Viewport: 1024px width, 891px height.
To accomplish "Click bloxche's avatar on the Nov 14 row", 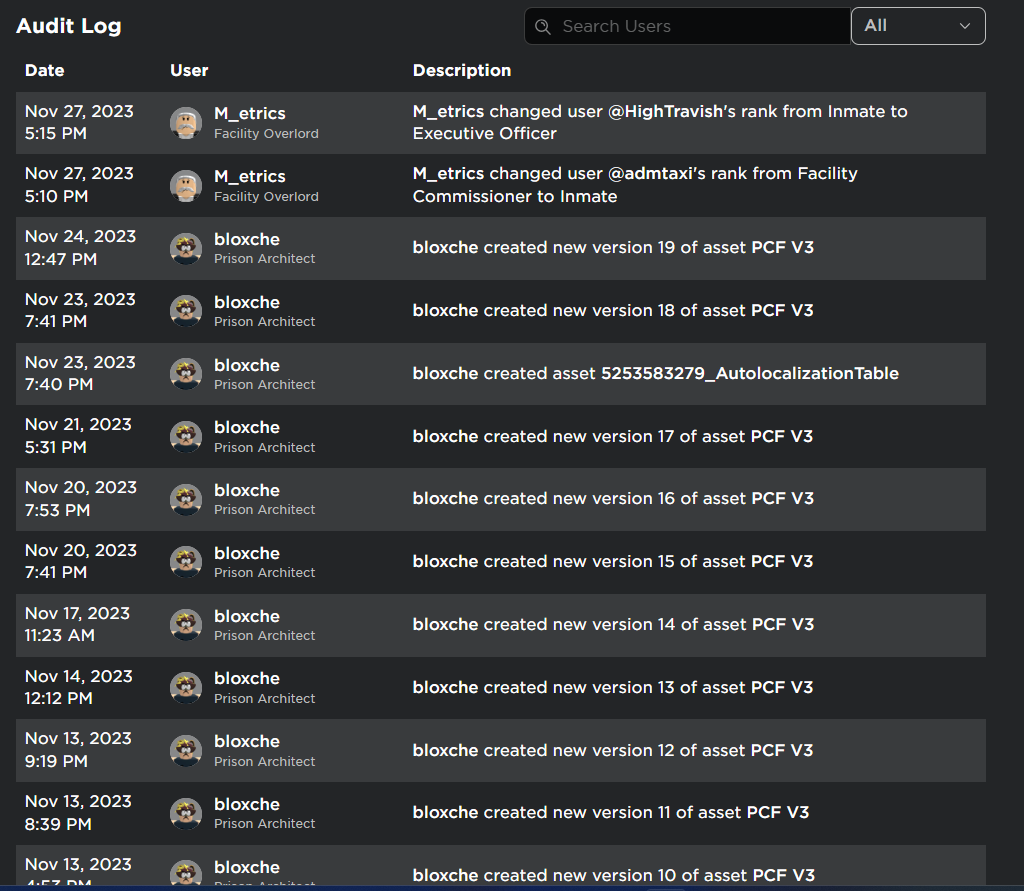I will (x=185, y=687).
